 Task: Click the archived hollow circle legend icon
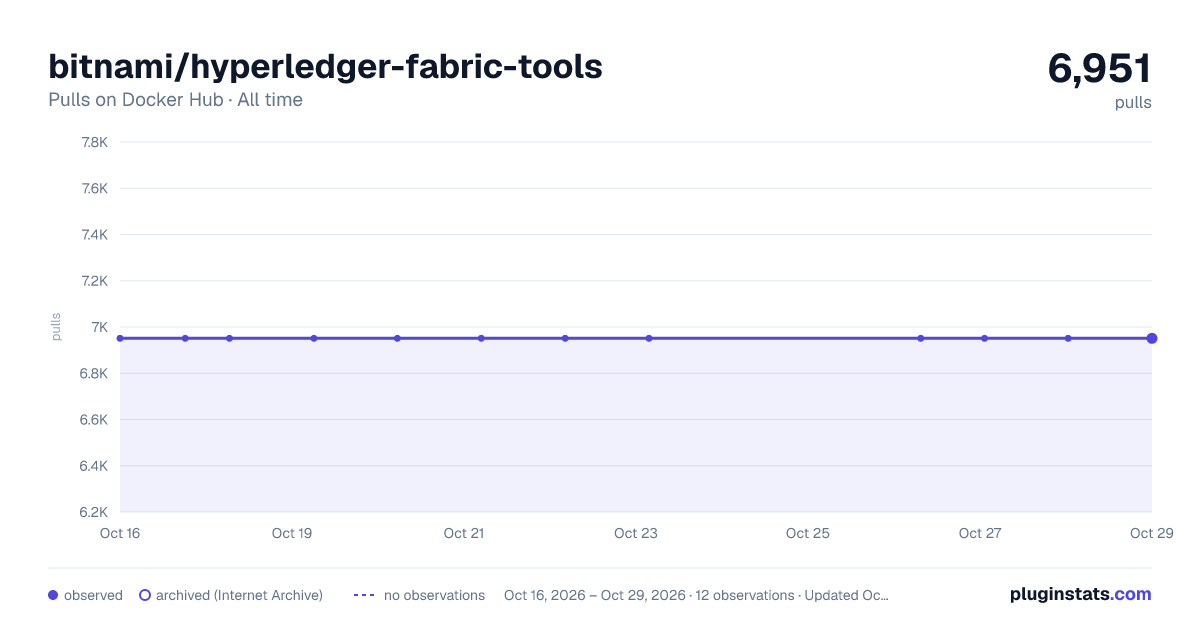(x=145, y=595)
